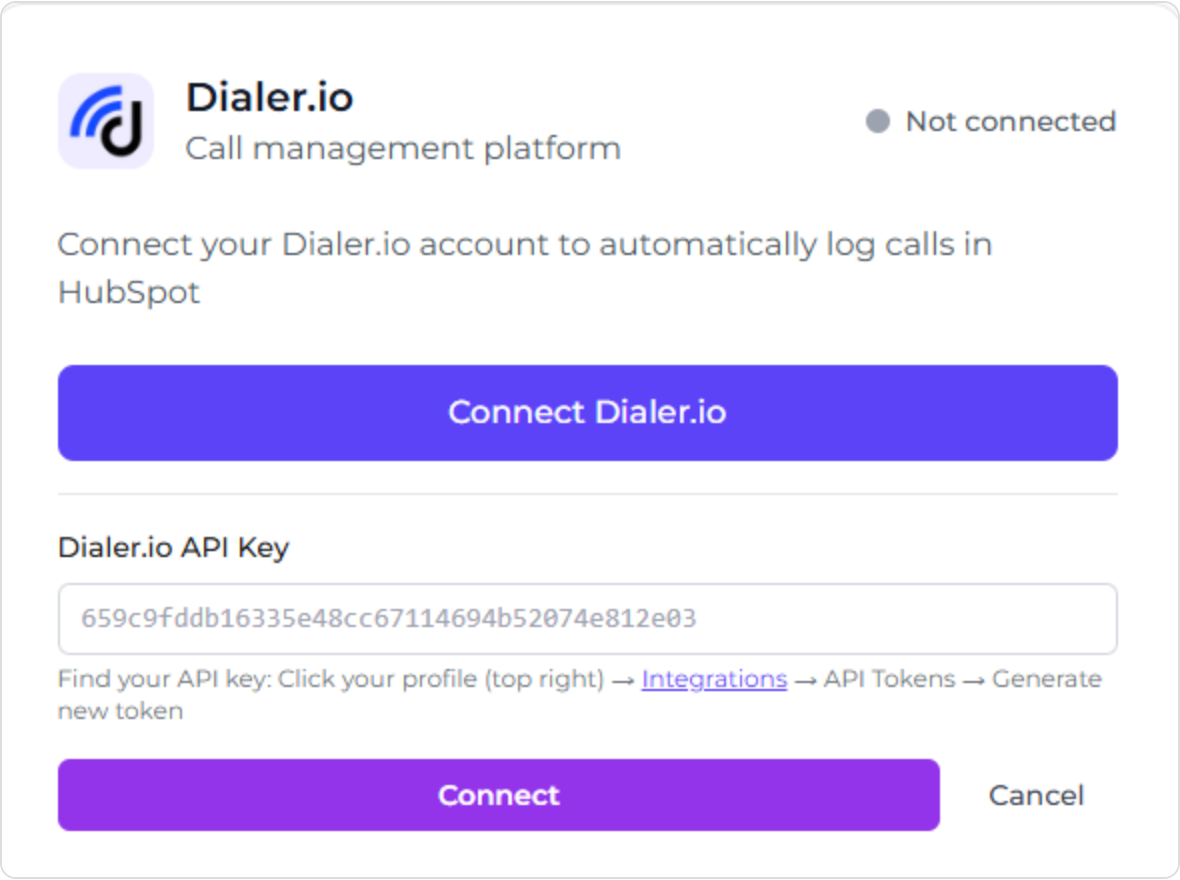Cancel the connection dialog

click(1036, 795)
